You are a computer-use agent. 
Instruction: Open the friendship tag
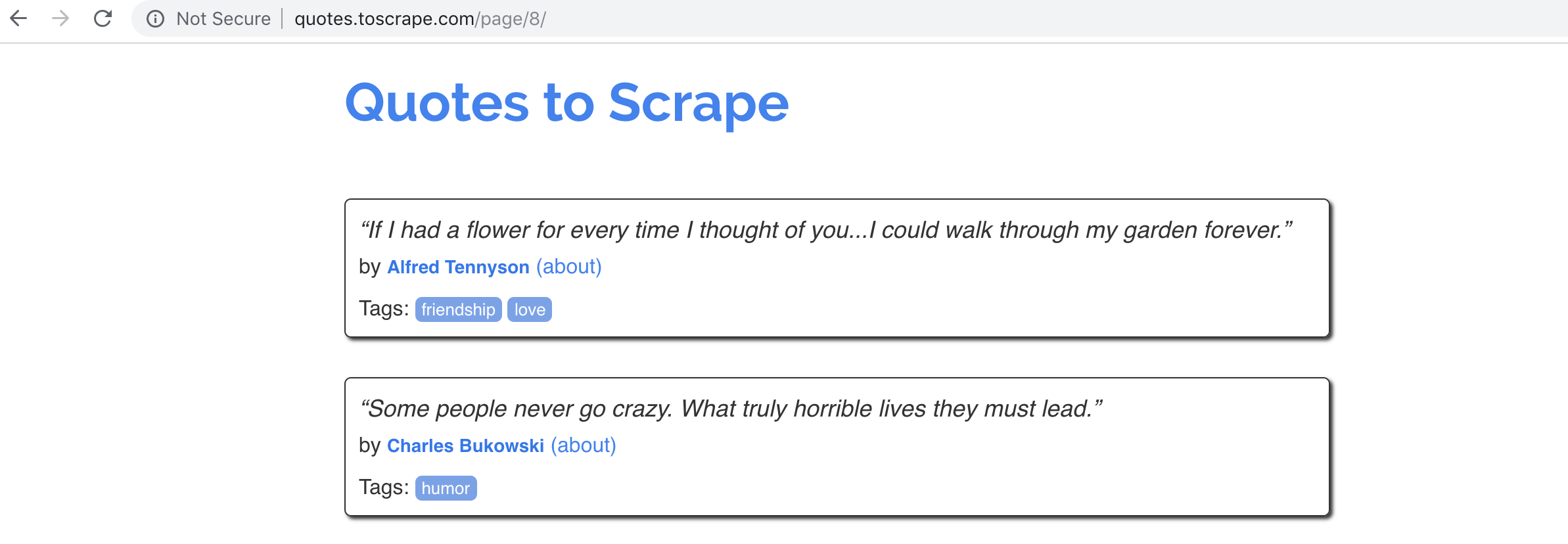(458, 309)
